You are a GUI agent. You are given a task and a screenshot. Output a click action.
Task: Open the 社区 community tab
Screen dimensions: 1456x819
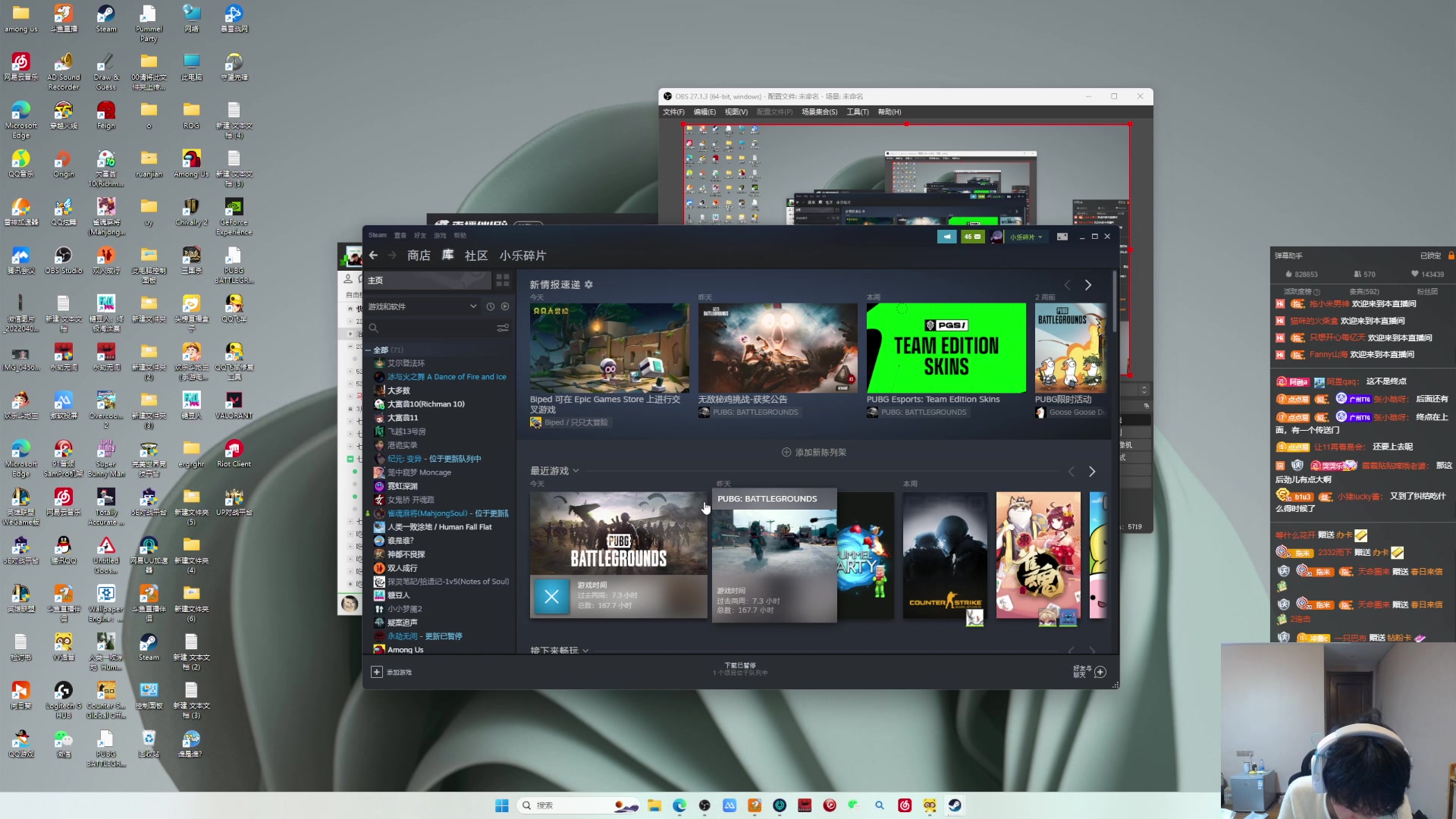point(476,256)
